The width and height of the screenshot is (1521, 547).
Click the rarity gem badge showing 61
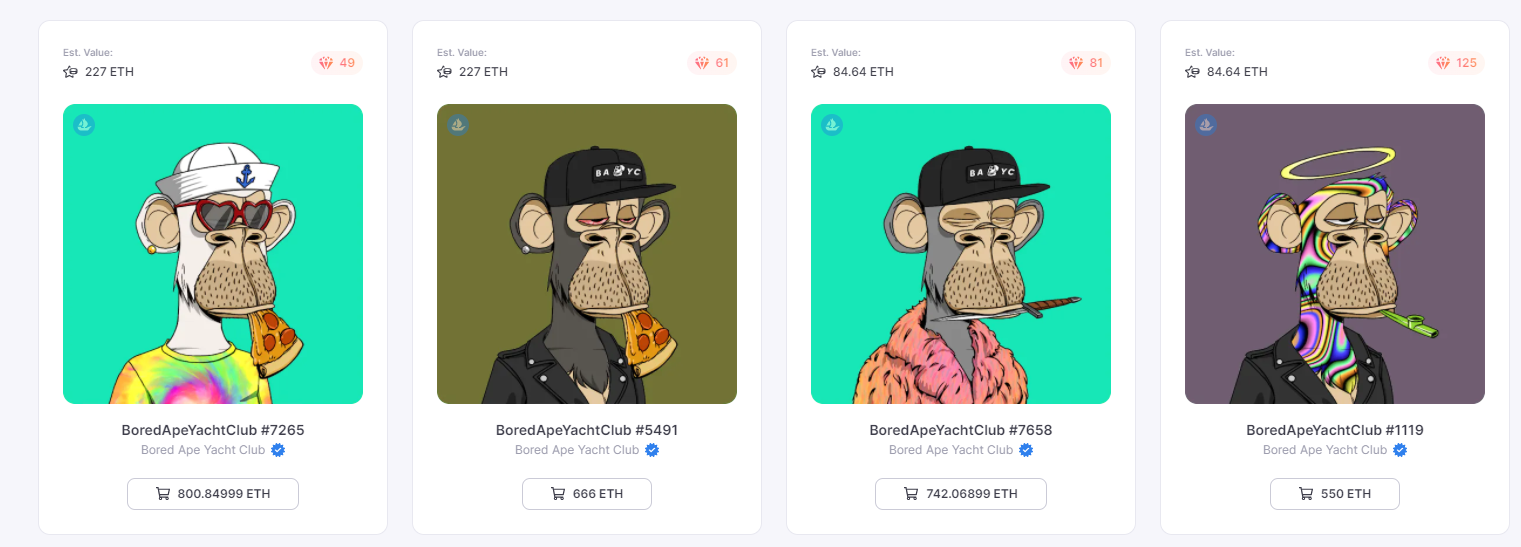711,63
